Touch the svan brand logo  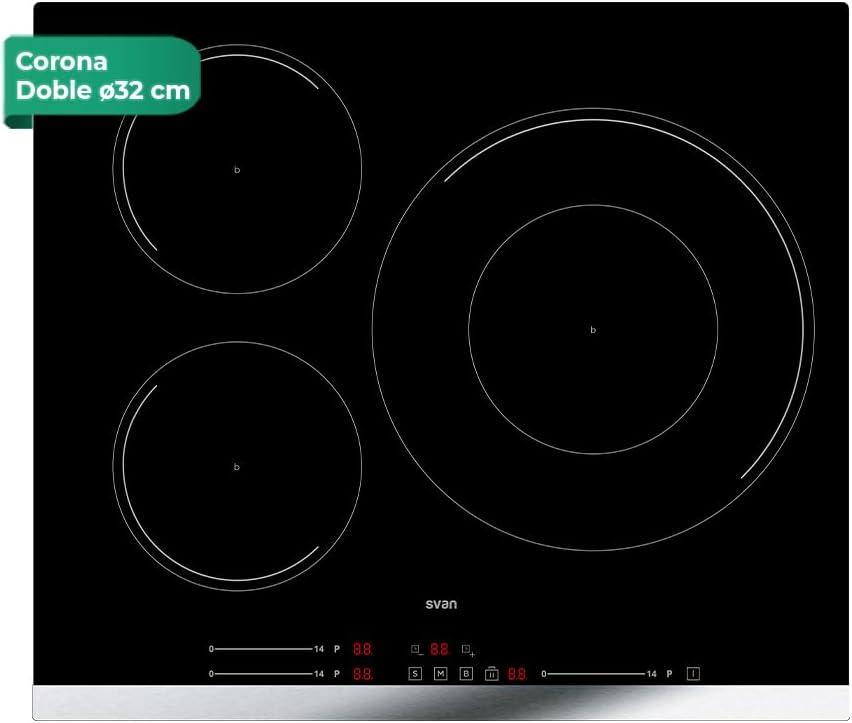click(441, 604)
